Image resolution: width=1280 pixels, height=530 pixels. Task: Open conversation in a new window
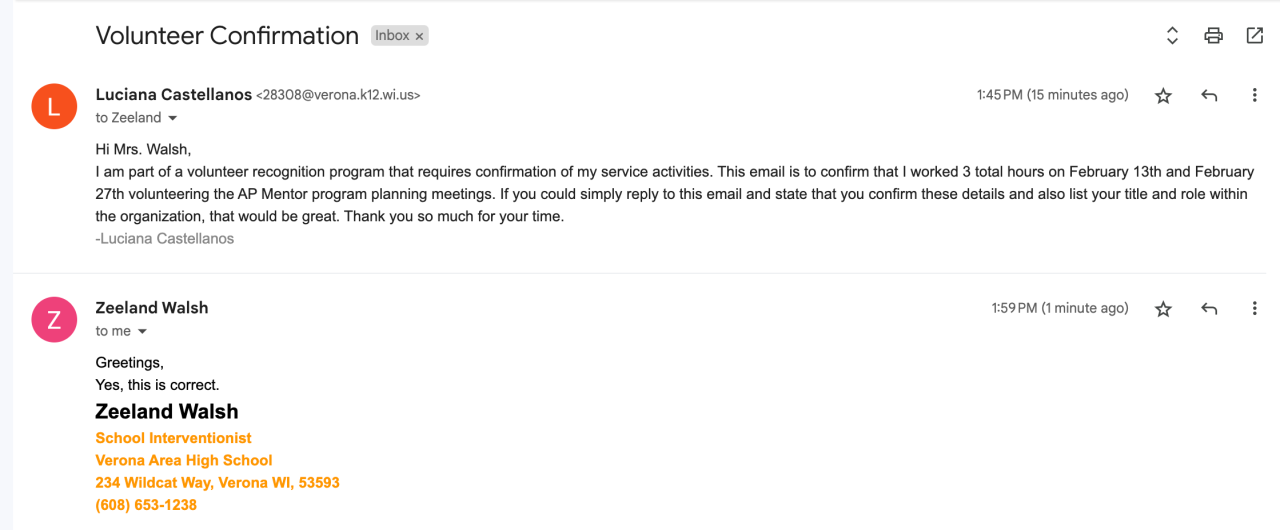pyautogui.click(x=1254, y=36)
